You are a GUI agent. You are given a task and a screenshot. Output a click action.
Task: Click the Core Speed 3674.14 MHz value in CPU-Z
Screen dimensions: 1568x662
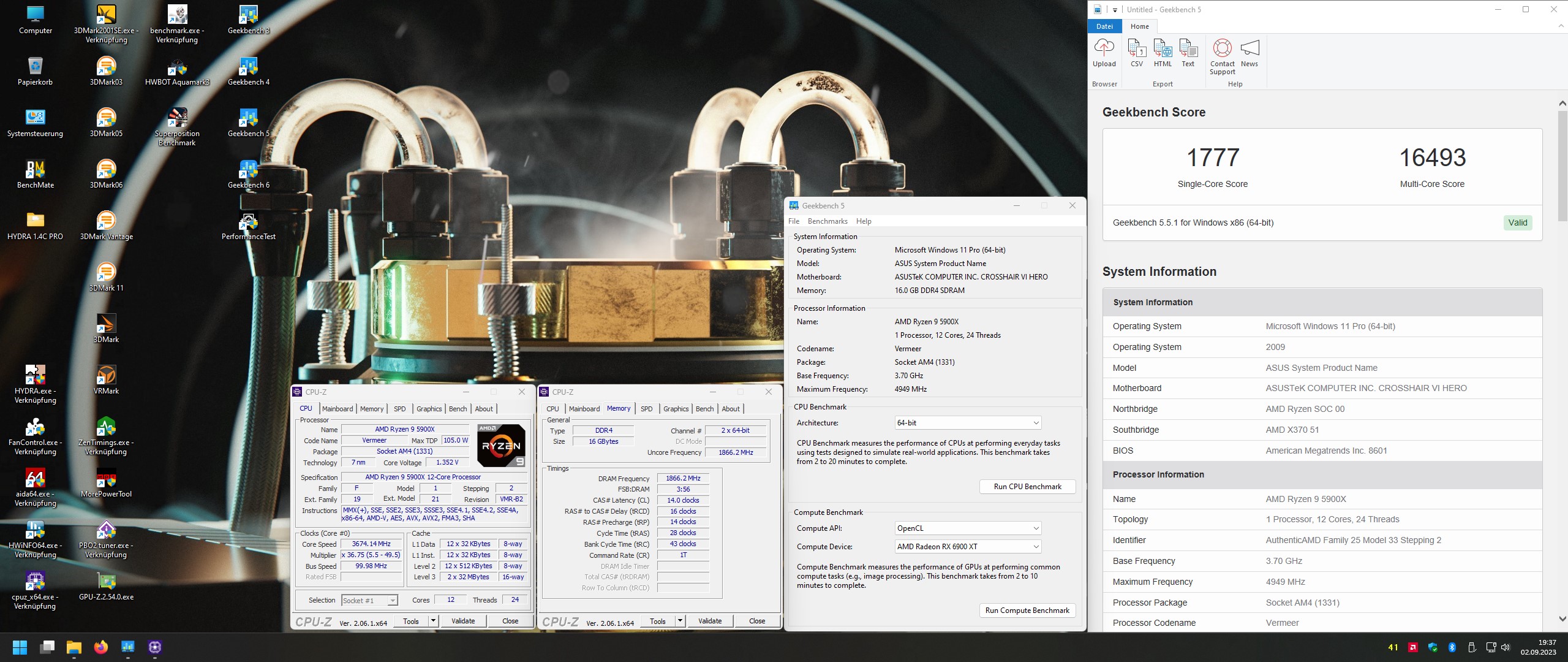[371, 544]
